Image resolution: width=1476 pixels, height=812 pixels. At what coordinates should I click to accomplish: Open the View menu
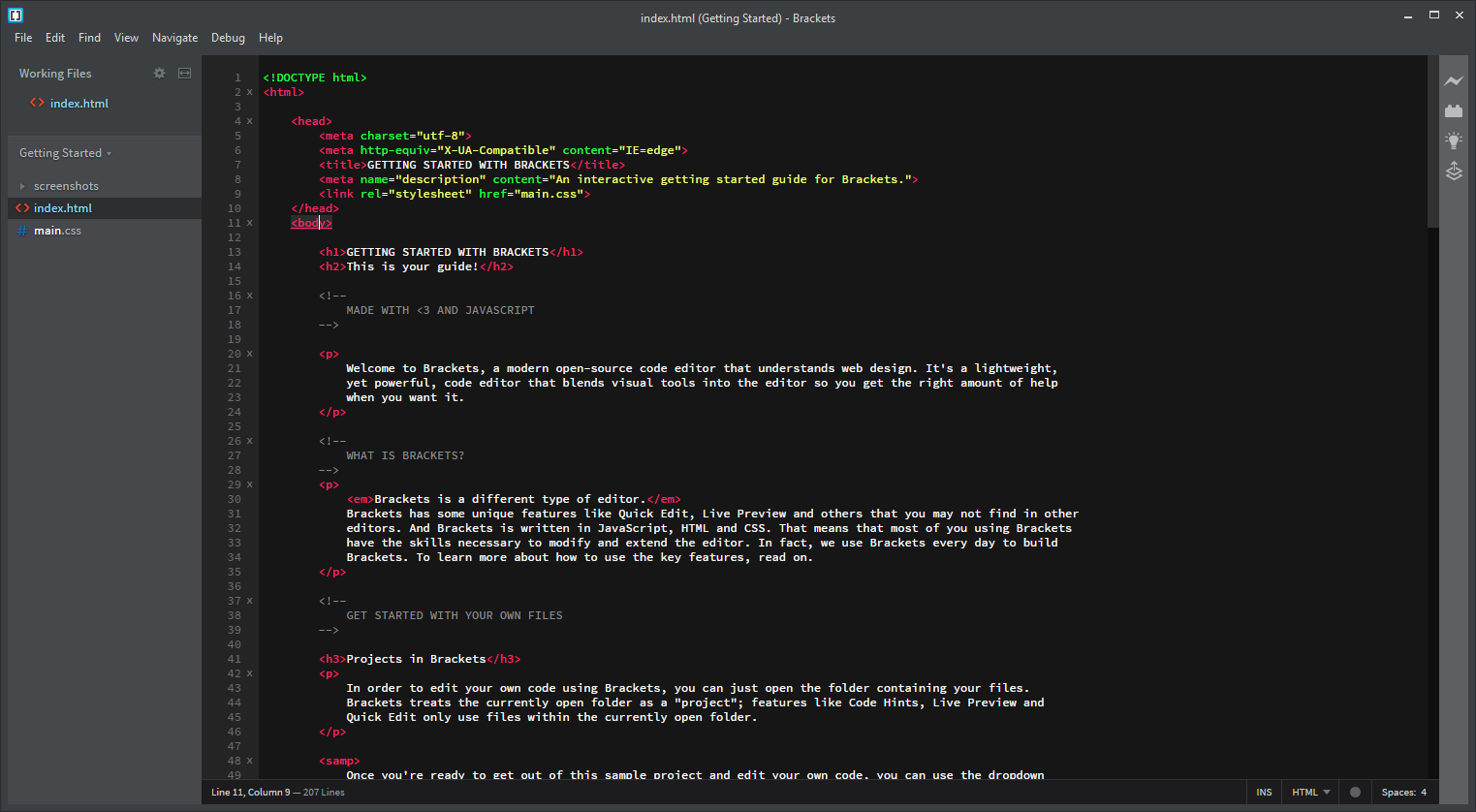126,38
